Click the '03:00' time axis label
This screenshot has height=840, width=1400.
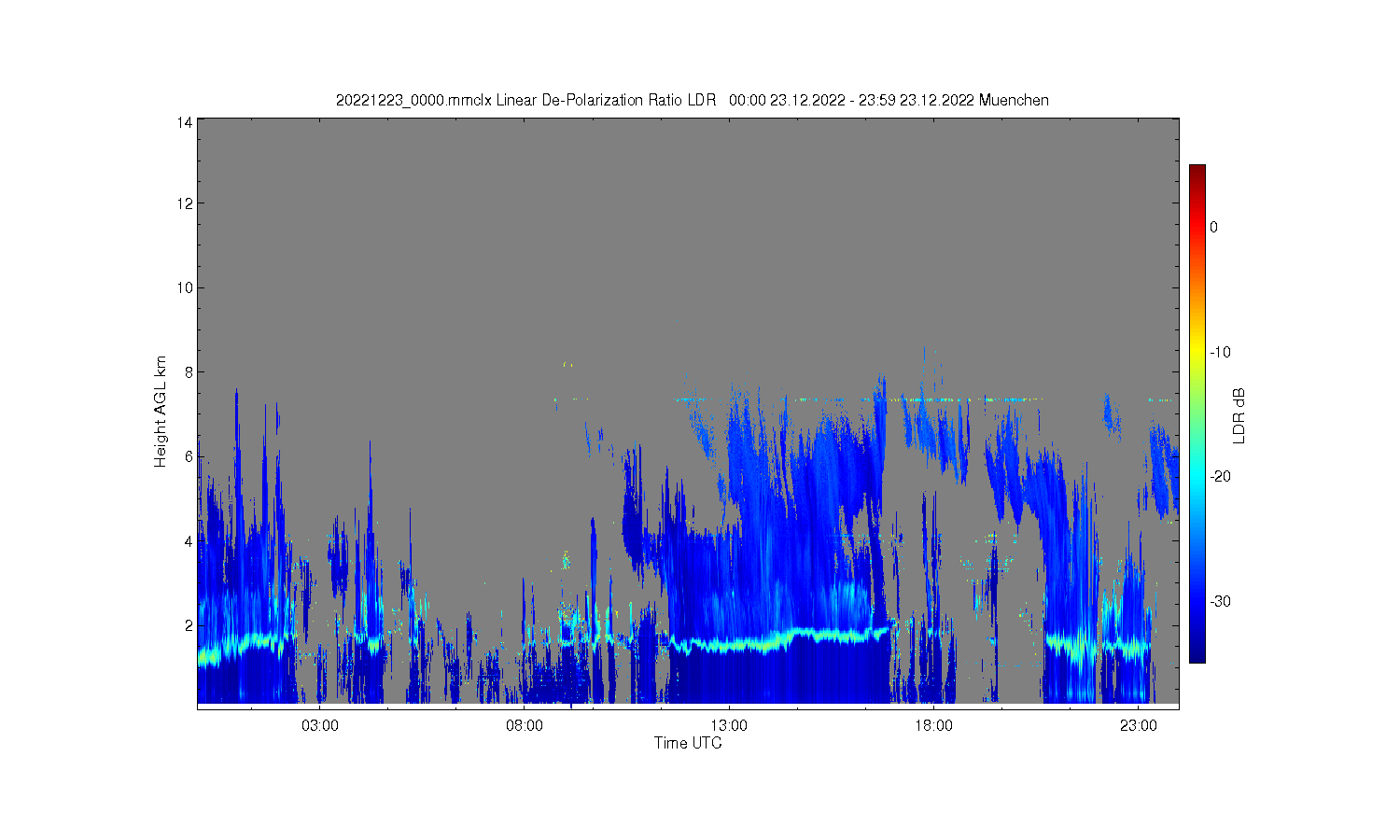(320, 726)
